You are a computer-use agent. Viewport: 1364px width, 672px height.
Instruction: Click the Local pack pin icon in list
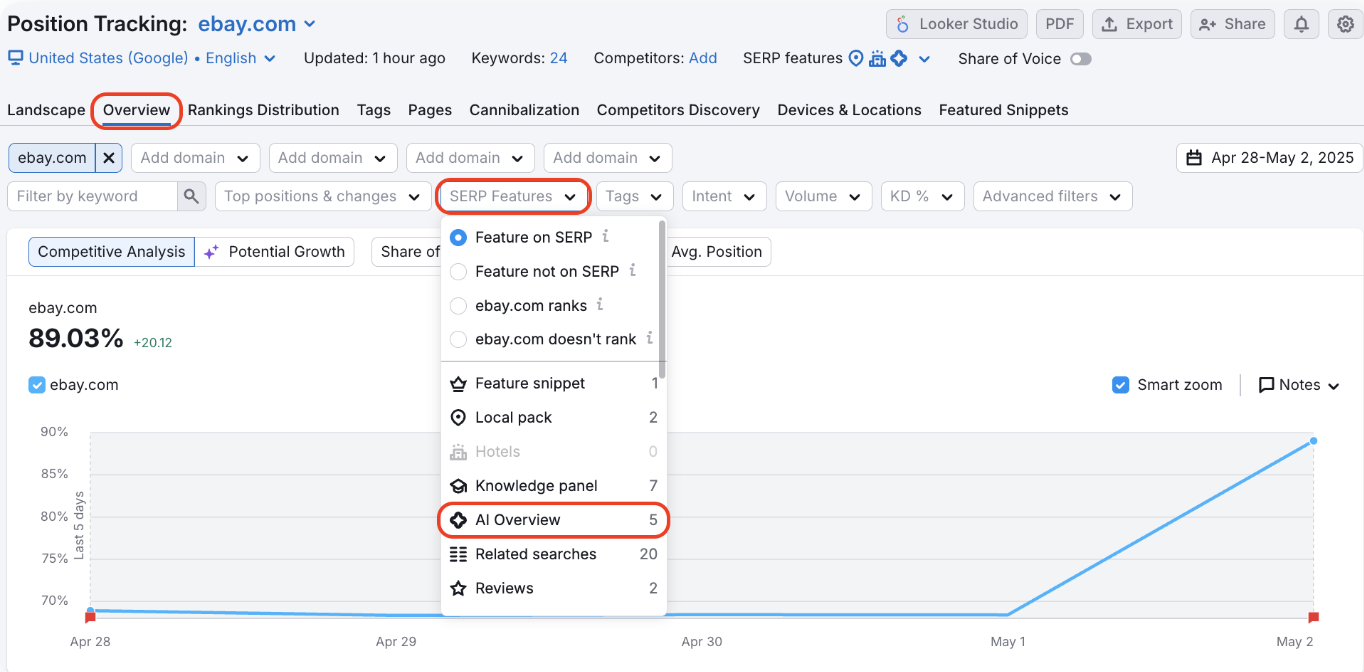pos(458,418)
